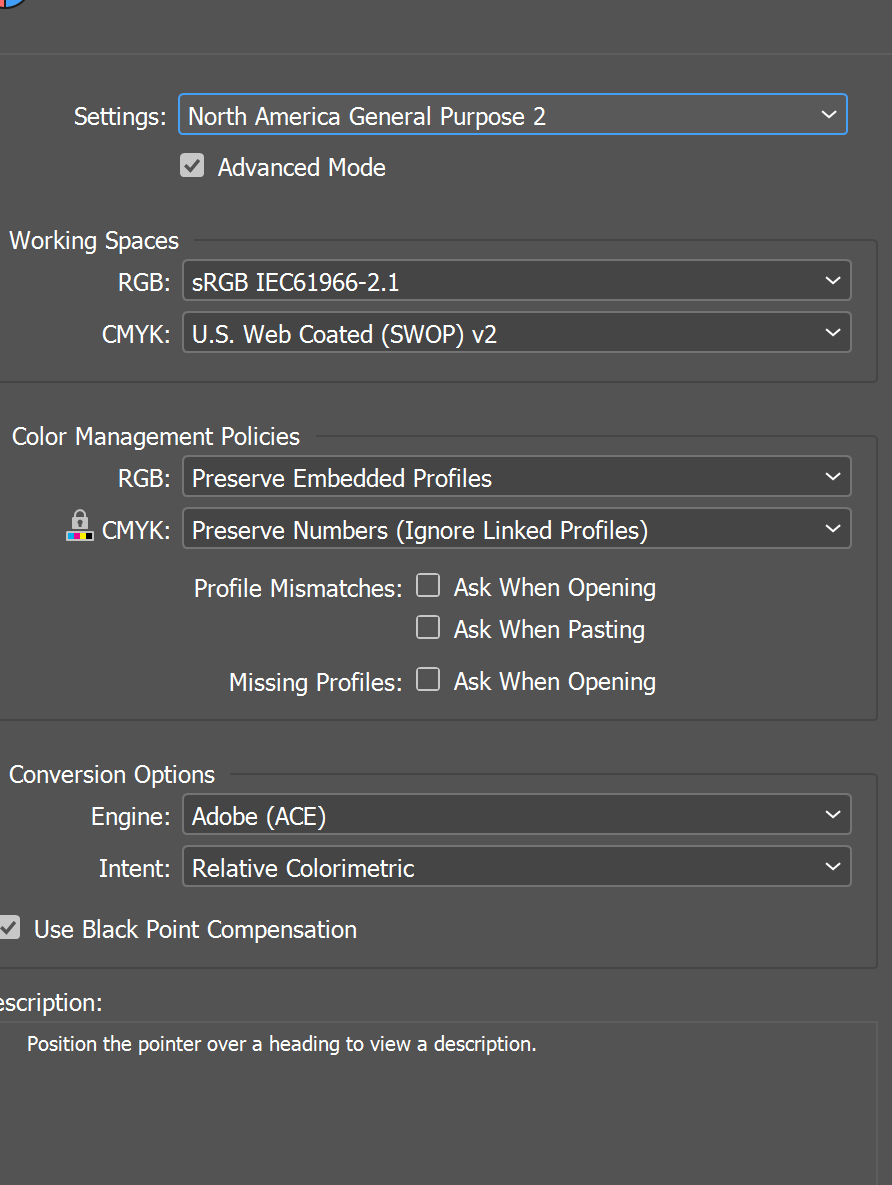Disable Use Black Point Compensation
Image resolution: width=892 pixels, height=1185 pixels.
[x=9, y=928]
